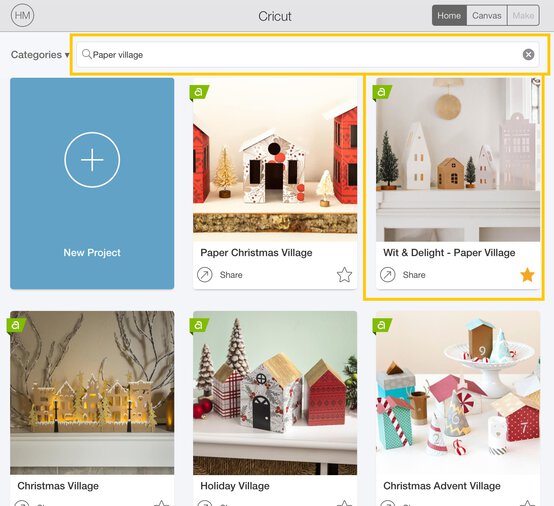The image size is (554, 506).
Task: Open the Christmas Village project image
Action: (92, 393)
